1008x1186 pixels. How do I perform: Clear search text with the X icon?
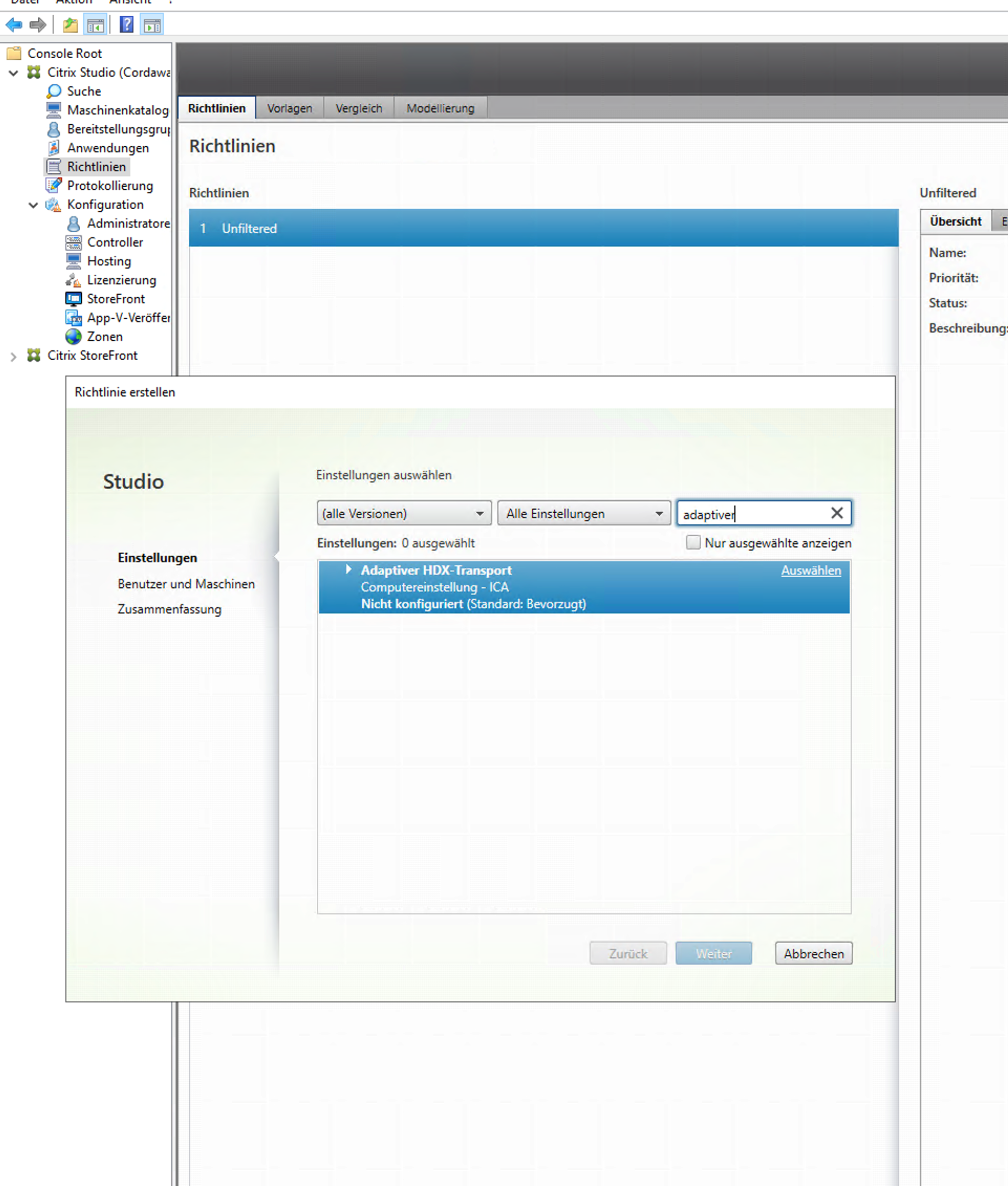point(837,512)
